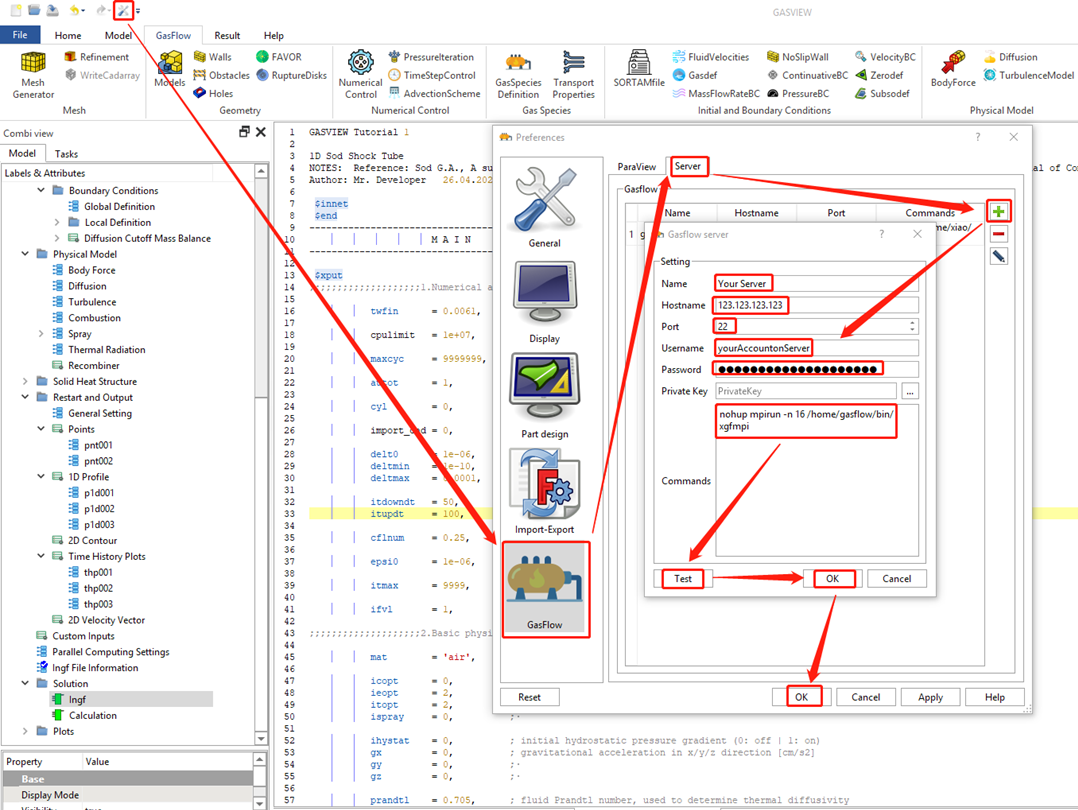Select Calculation under Solution

[x=93, y=715]
